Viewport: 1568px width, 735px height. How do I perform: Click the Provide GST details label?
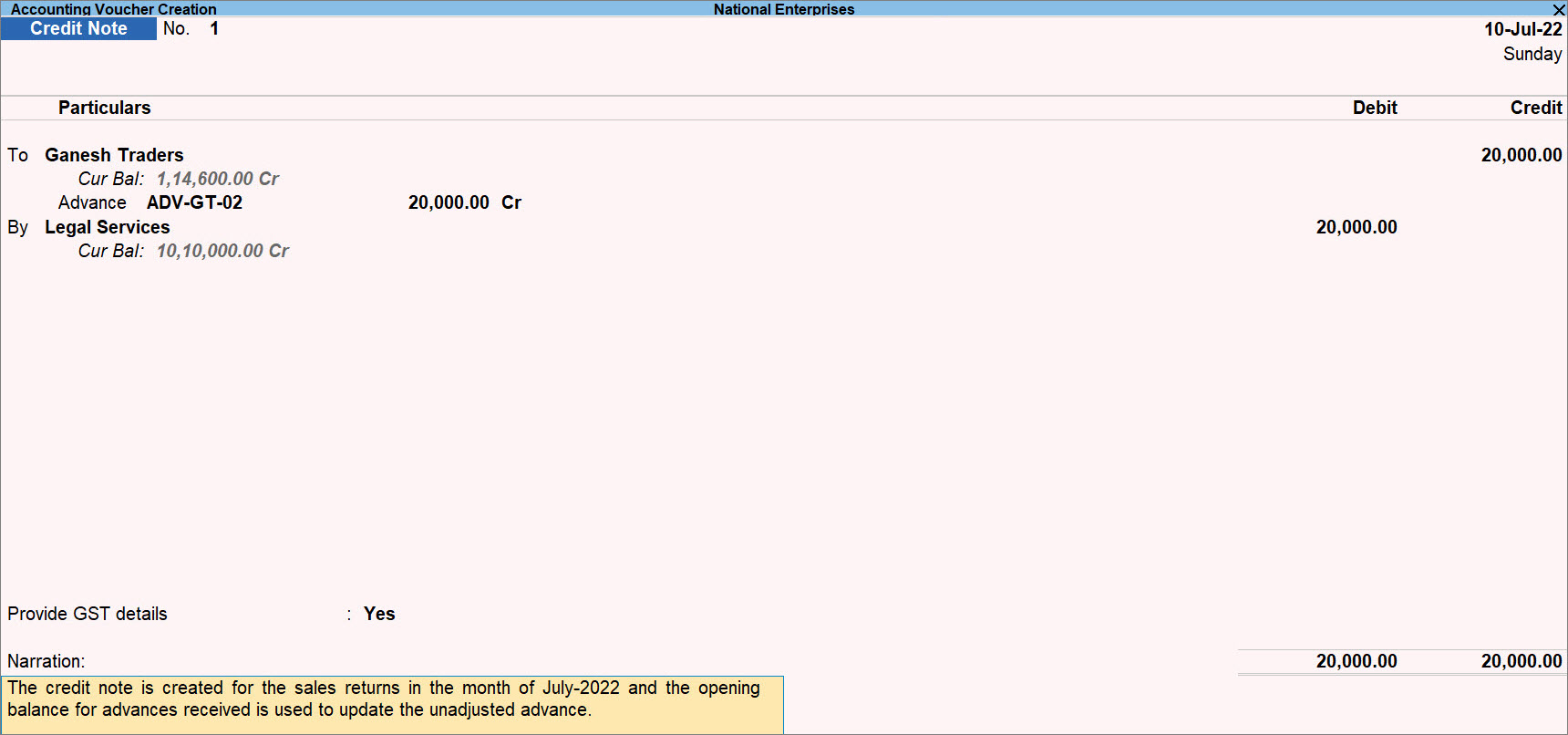click(88, 614)
